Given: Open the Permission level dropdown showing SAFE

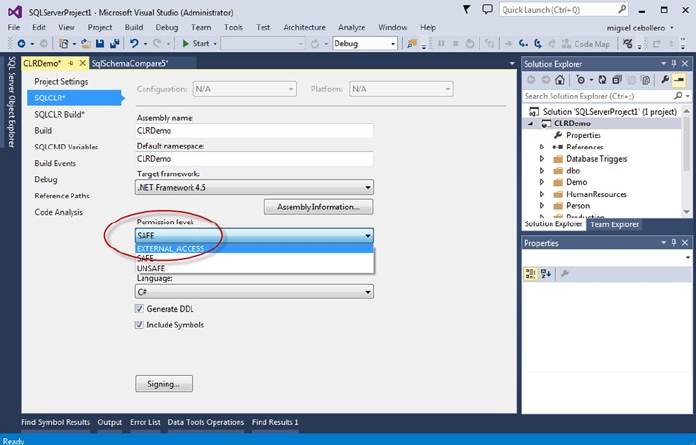Looking at the screenshot, I should (x=254, y=236).
